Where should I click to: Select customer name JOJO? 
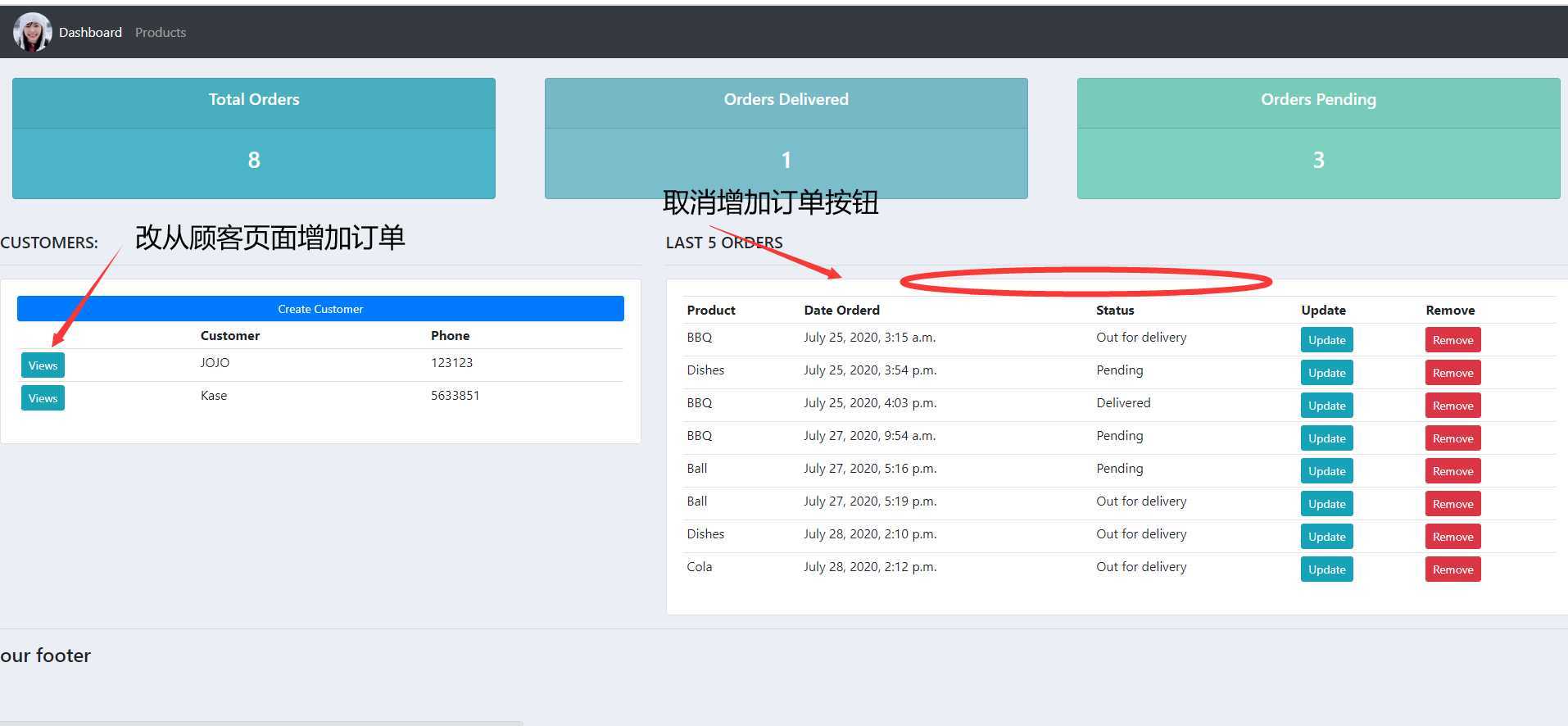point(215,362)
